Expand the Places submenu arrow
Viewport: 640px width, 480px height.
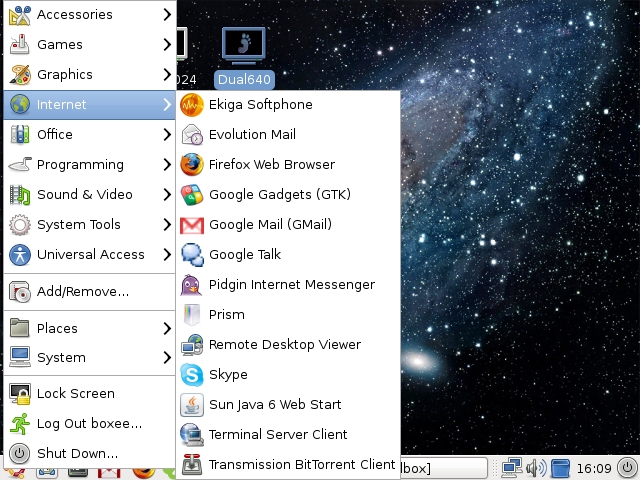pos(167,329)
